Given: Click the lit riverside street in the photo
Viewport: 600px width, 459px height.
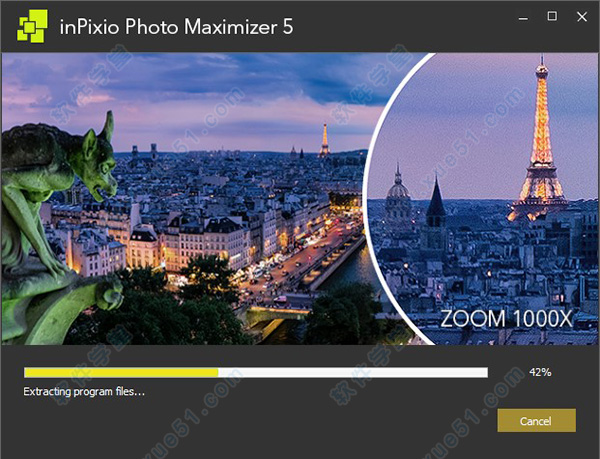Looking at the screenshot, I should (291, 260).
